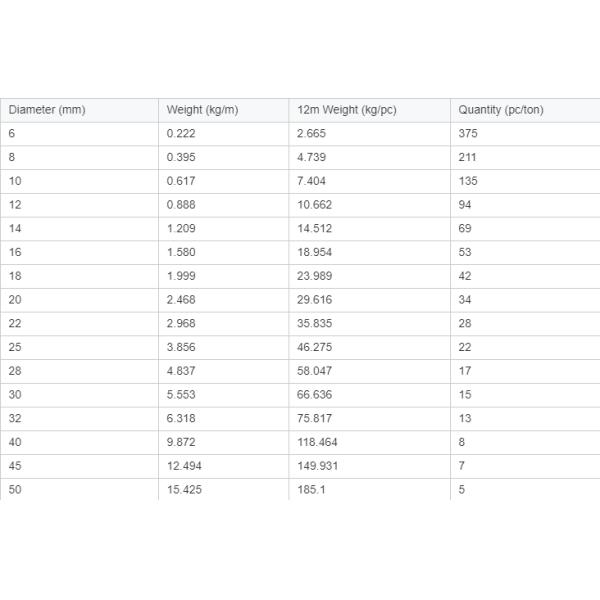Select the 6.318 weight cell
The image size is (600, 600).
coord(181,418)
